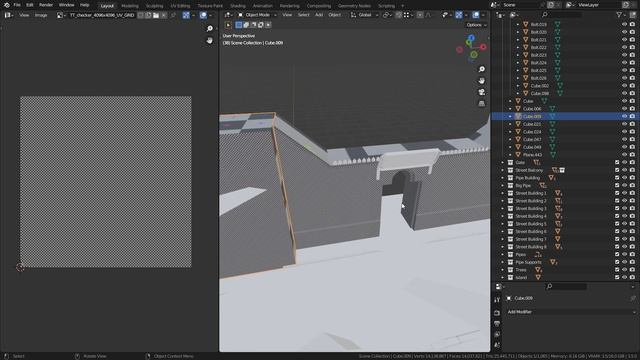Expand the Street Balcony collection
This screenshot has width=640, height=360.
[x=503, y=170]
